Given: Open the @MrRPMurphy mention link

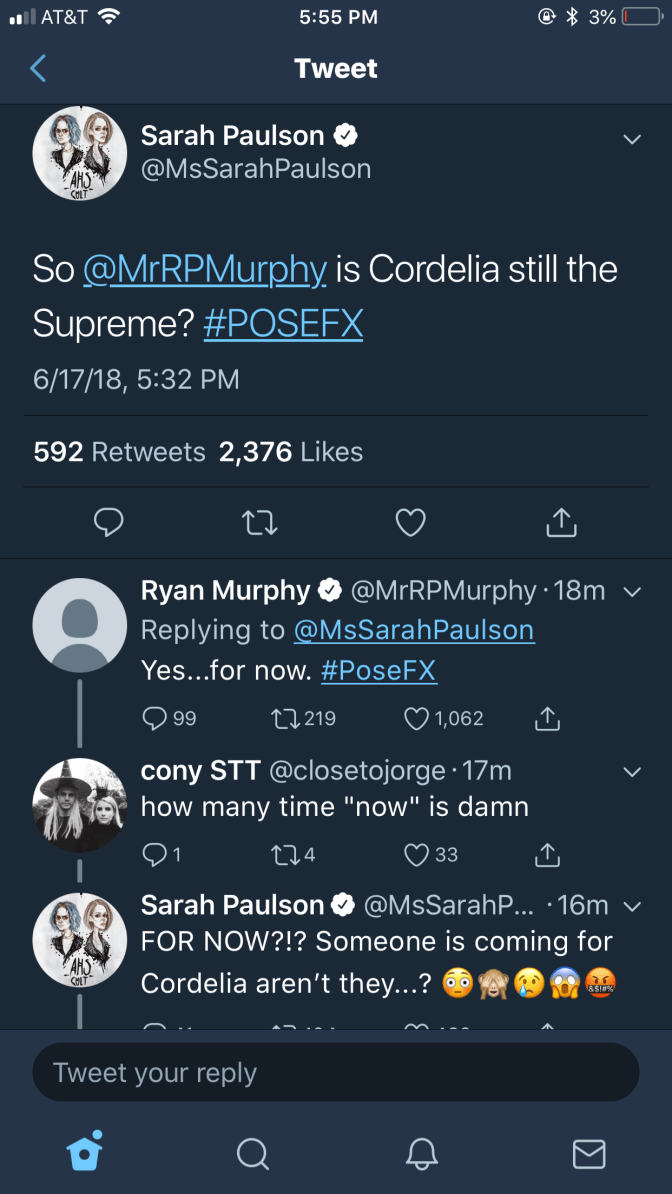Looking at the screenshot, I should 205,270.
